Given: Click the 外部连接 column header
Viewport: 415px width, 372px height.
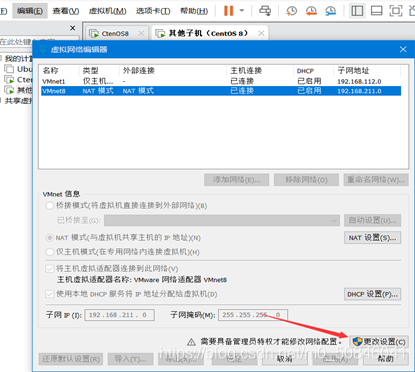Looking at the screenshot, I should tap(139, 71).
